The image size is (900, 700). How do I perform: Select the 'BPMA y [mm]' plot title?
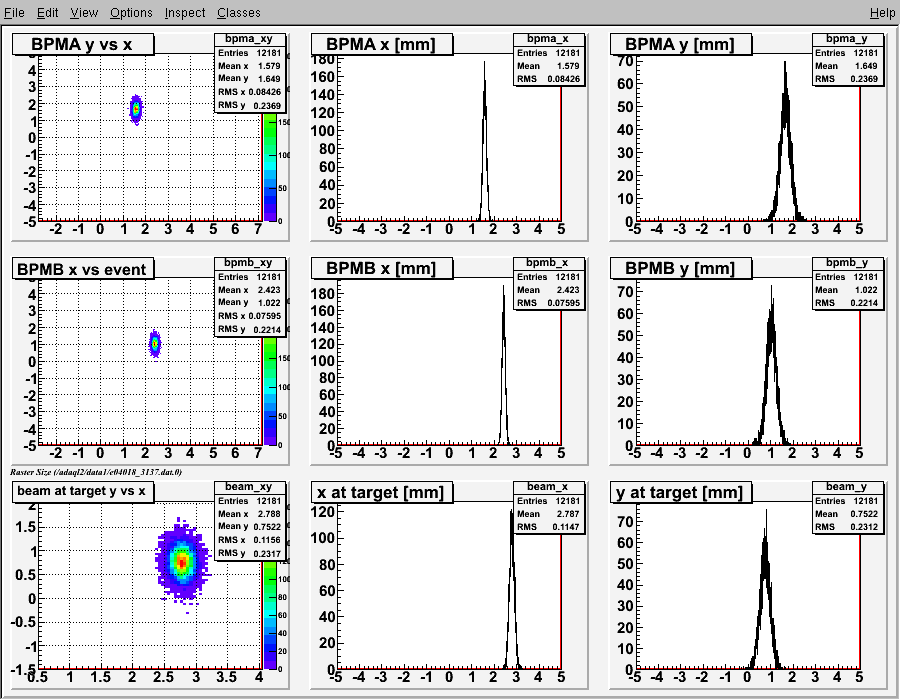pos(681,44)
